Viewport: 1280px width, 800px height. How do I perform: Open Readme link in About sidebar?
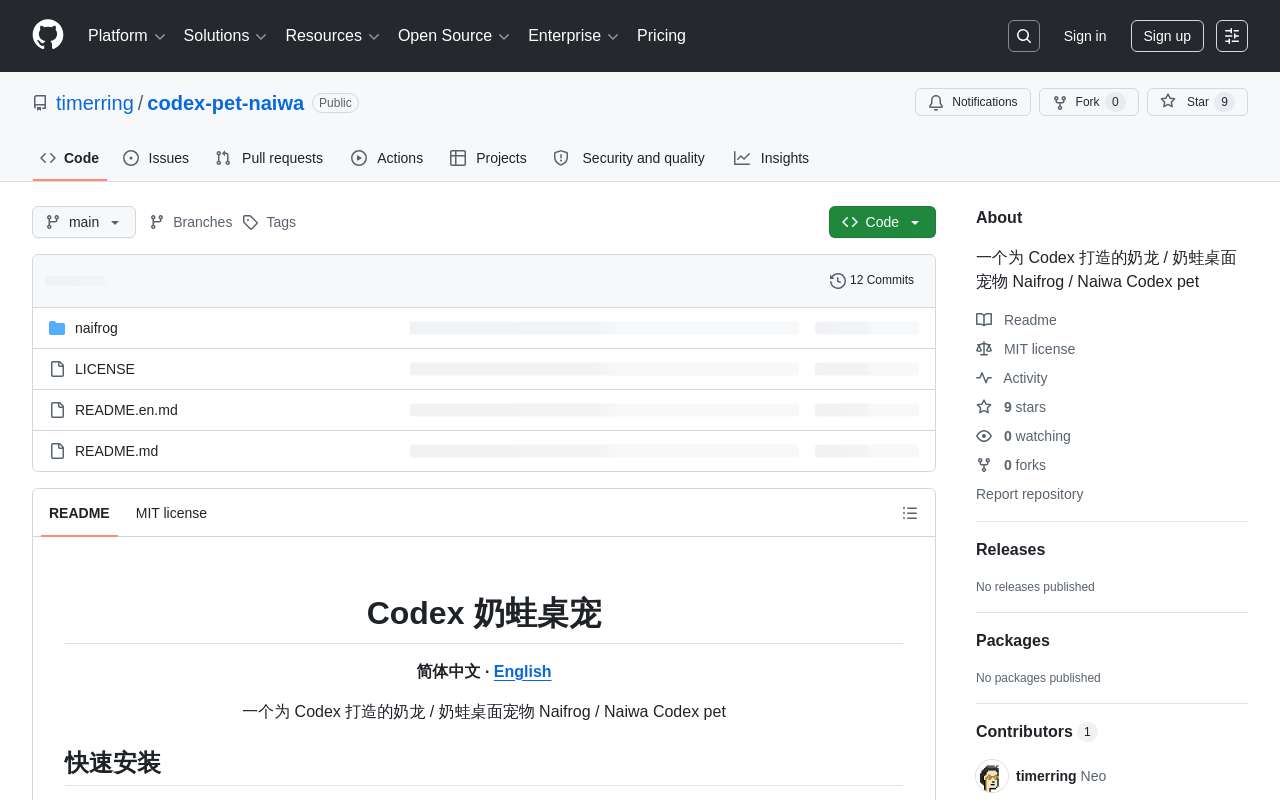[x=1030, y=320]
